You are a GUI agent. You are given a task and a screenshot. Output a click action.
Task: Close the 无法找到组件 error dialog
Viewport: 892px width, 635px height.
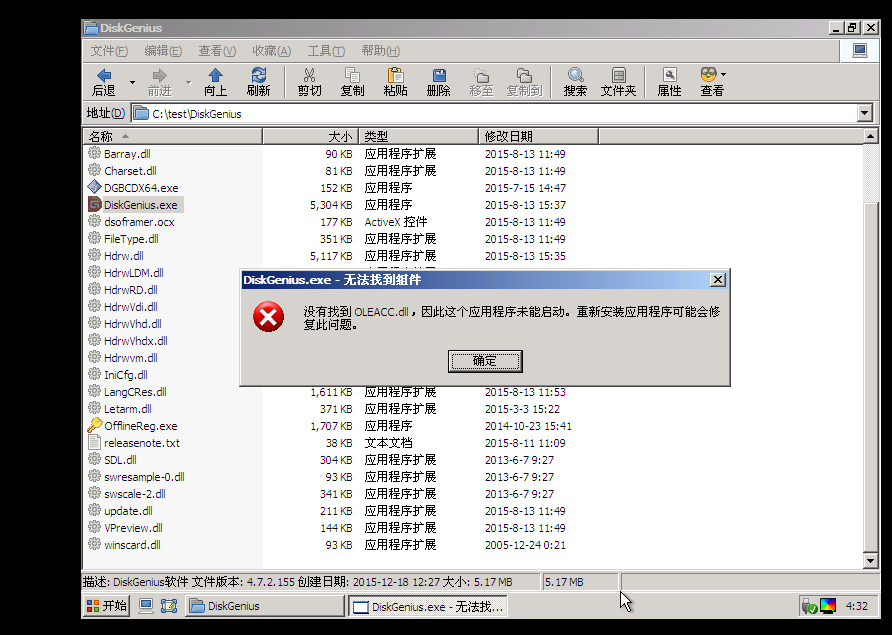[x=718, y=279]
